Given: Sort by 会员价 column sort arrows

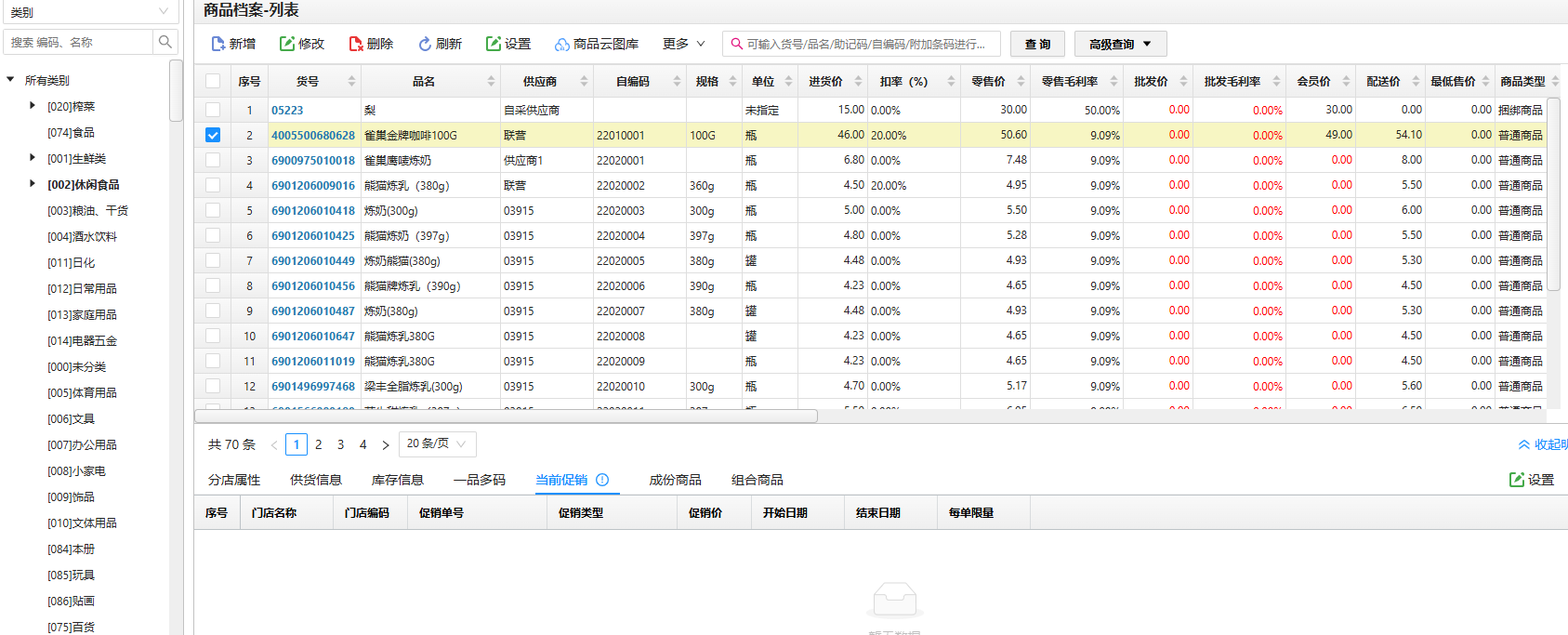Looking at the screenshot, I should click(1346, 81).
